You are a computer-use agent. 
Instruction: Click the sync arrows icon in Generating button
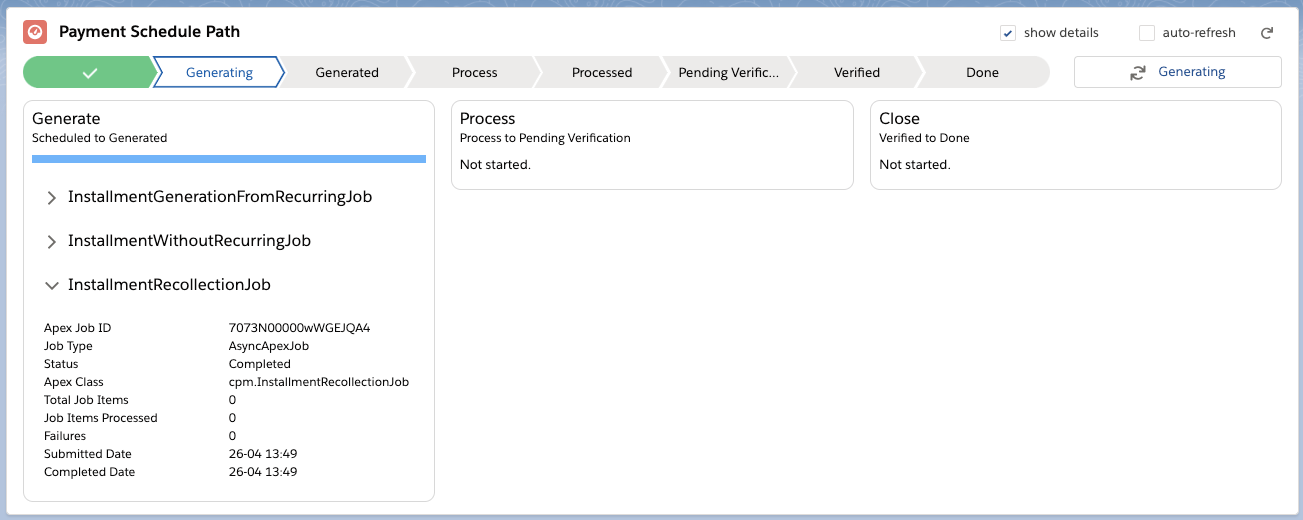coord(1138,72)
